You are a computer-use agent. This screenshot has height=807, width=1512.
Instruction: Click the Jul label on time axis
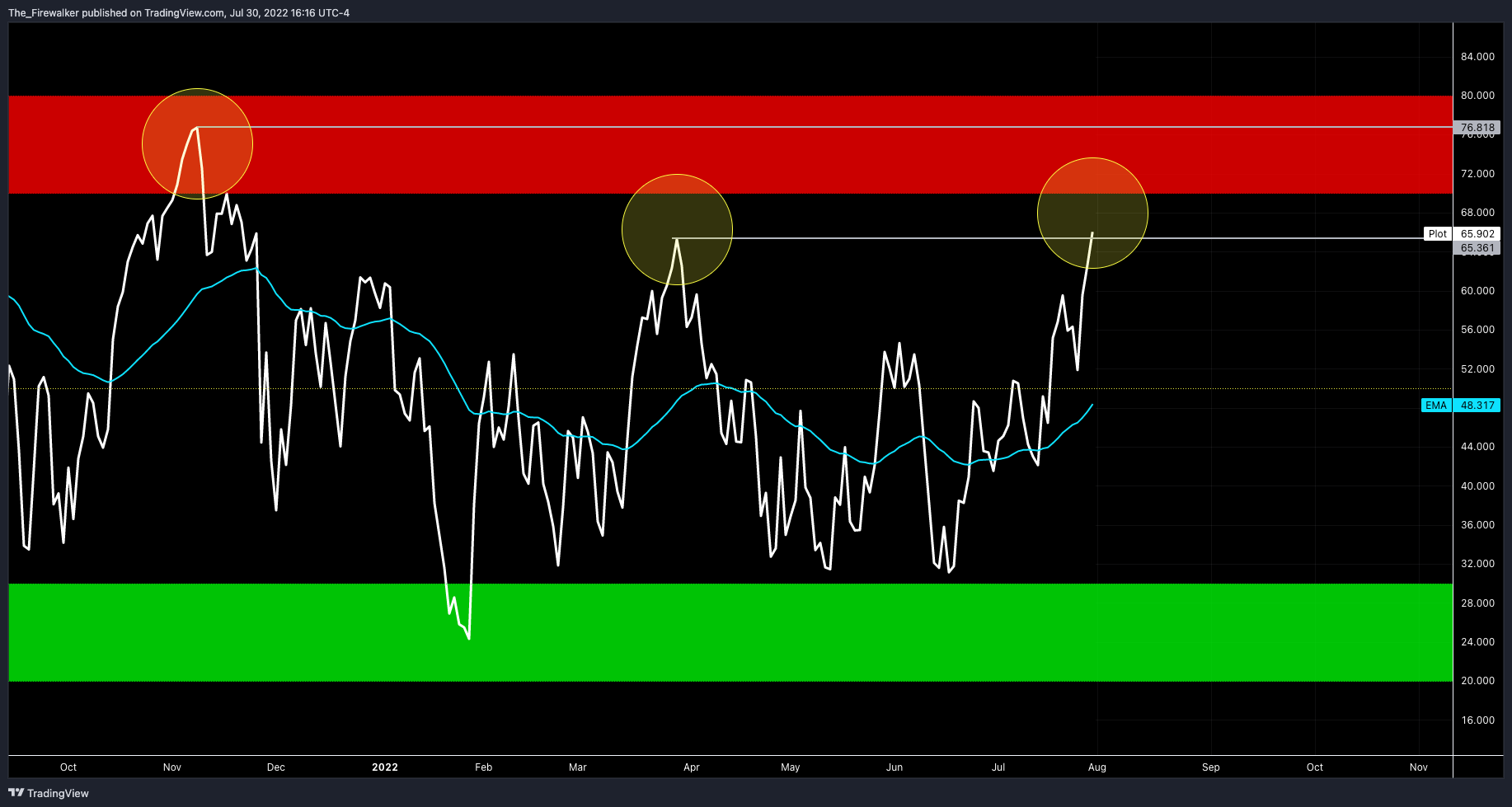pyautogui.click(x=998, y=767)
